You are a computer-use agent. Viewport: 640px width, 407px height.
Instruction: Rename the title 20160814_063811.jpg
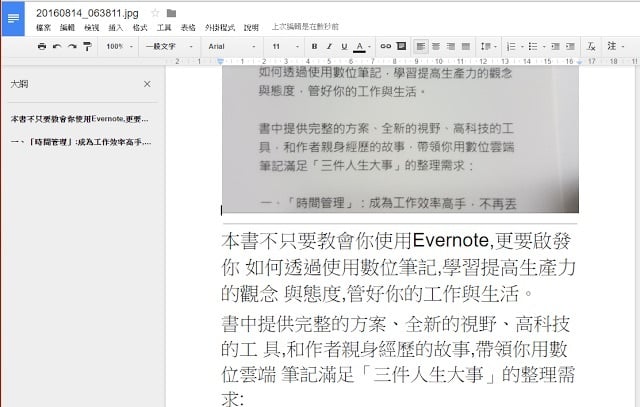pyautogui.click(x=87, y=13)
